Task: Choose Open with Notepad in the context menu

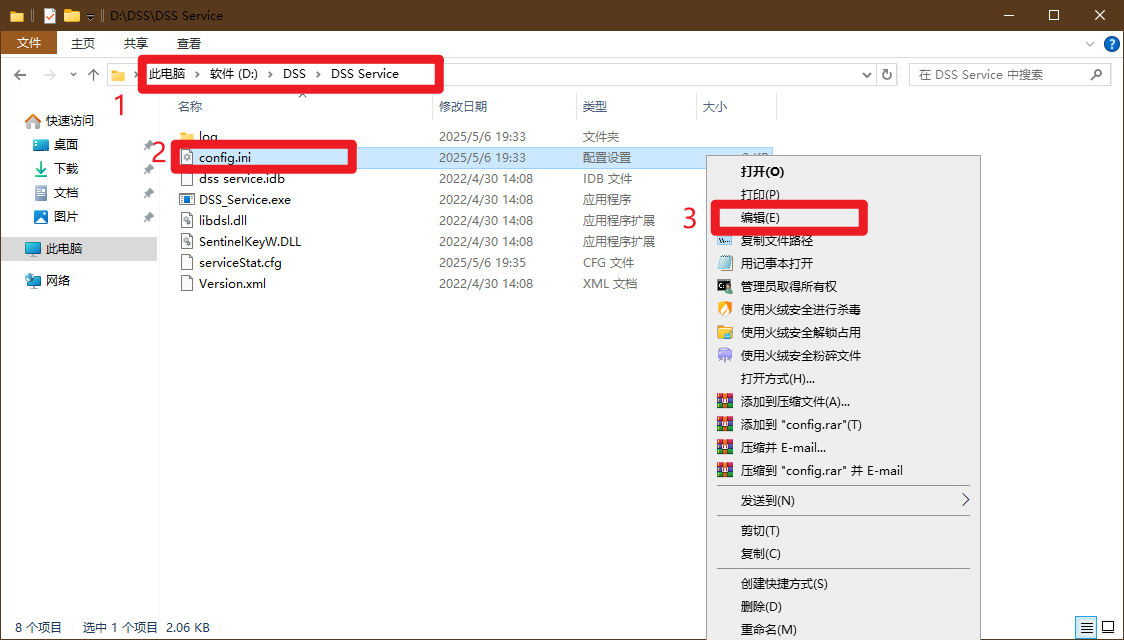Action: 776,263
